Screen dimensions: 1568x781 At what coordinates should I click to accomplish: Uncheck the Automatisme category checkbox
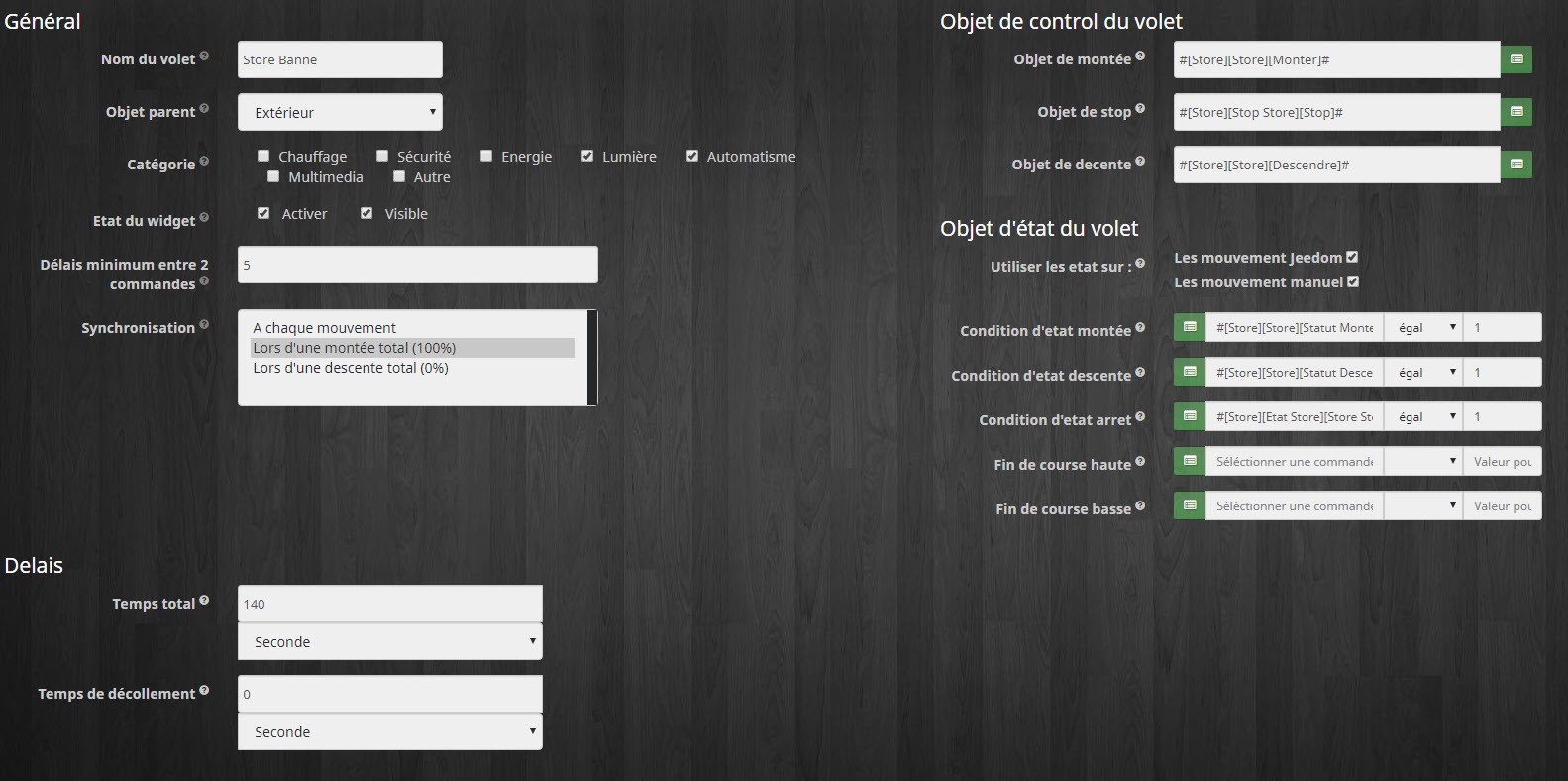692,156
